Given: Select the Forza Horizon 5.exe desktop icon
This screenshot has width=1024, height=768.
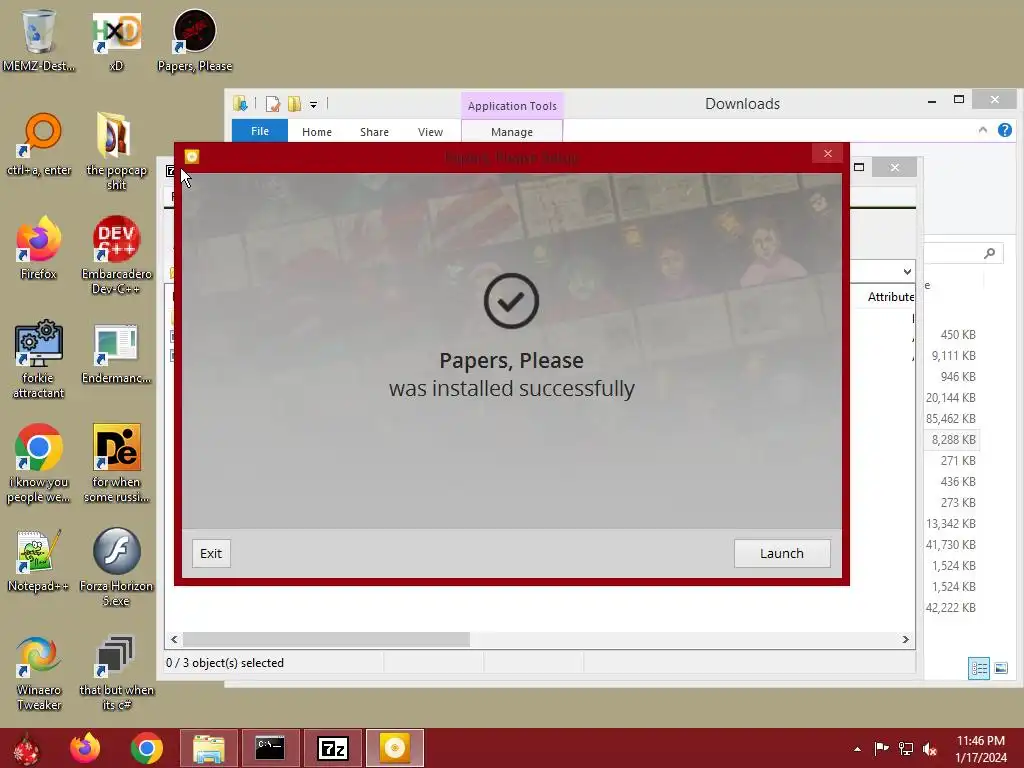Looking at the screenshot, I should 116,567.
